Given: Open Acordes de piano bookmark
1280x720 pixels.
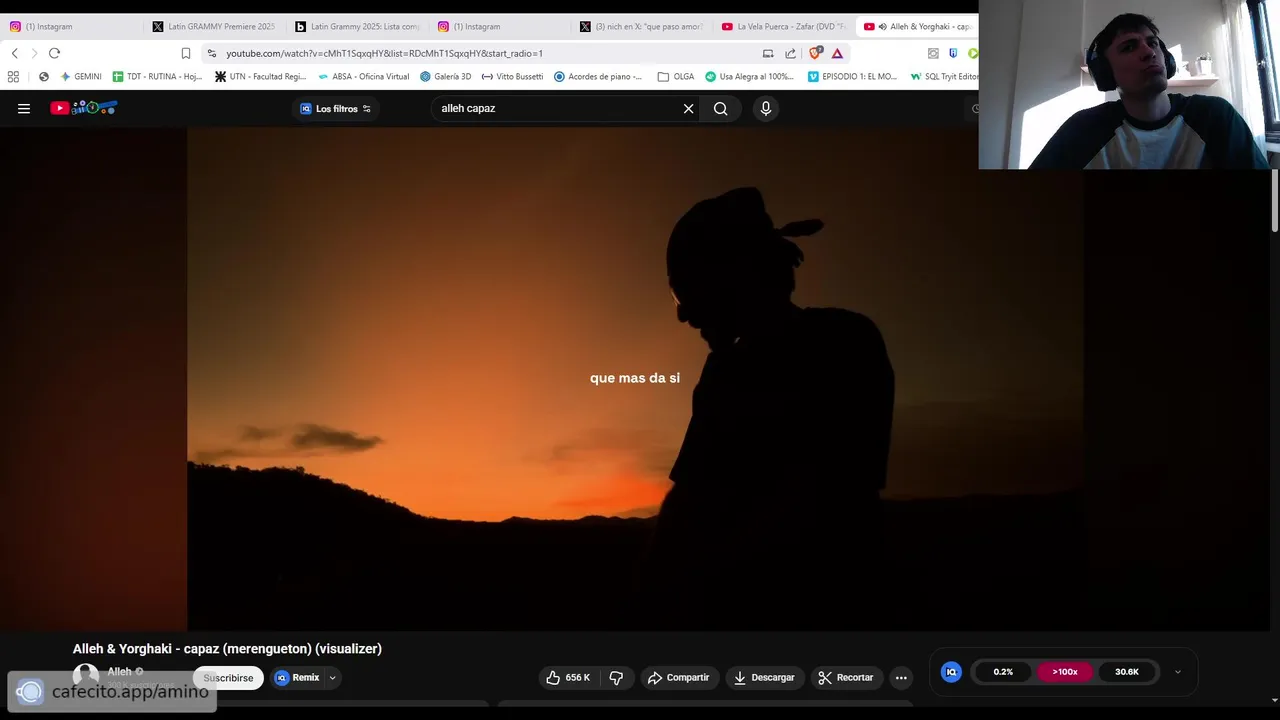Looking at the screenshot, I should pyautogui.click(x=598, y=76).
